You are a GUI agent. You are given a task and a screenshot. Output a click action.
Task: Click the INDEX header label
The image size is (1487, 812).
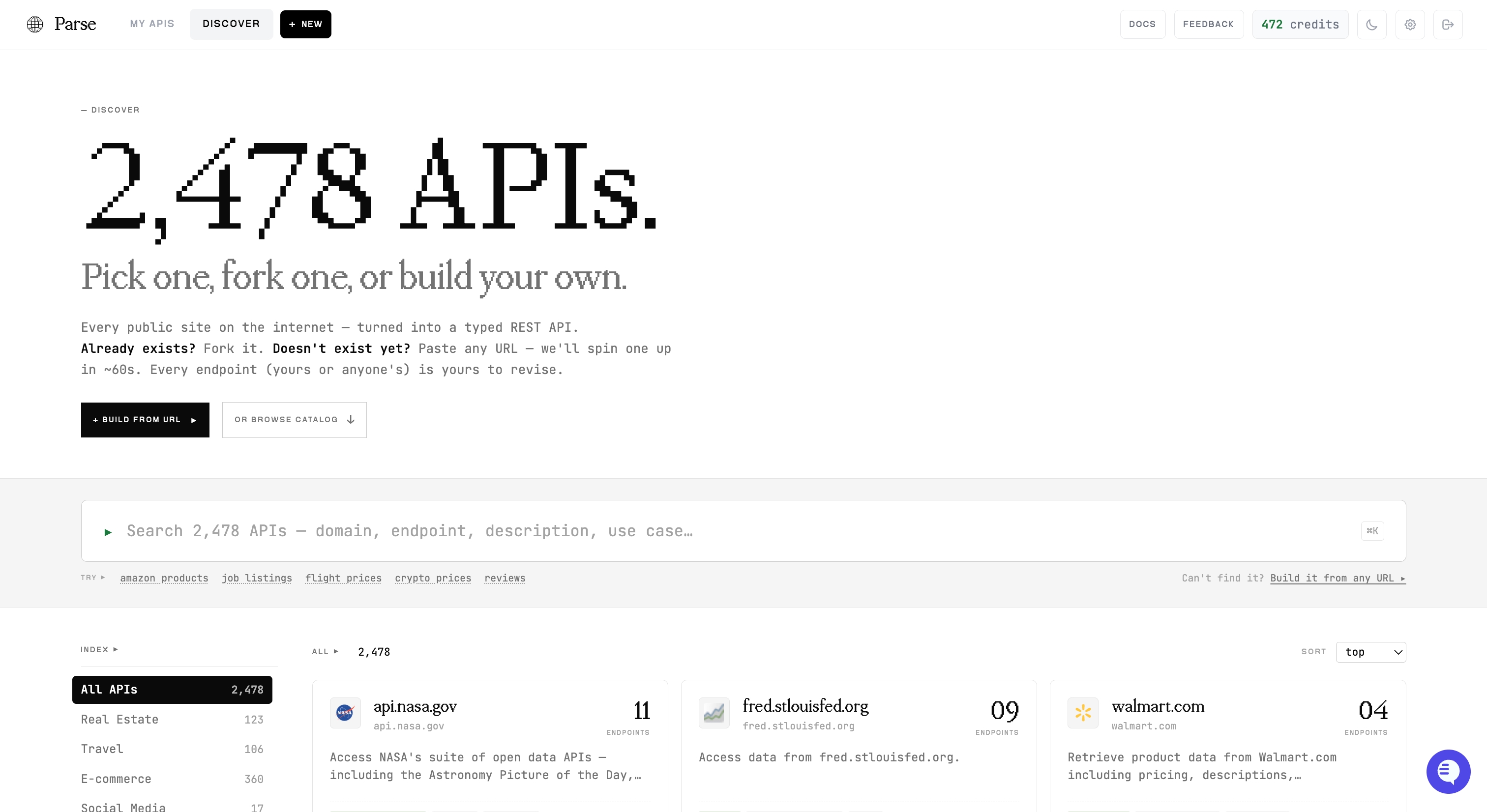(99, 649)
